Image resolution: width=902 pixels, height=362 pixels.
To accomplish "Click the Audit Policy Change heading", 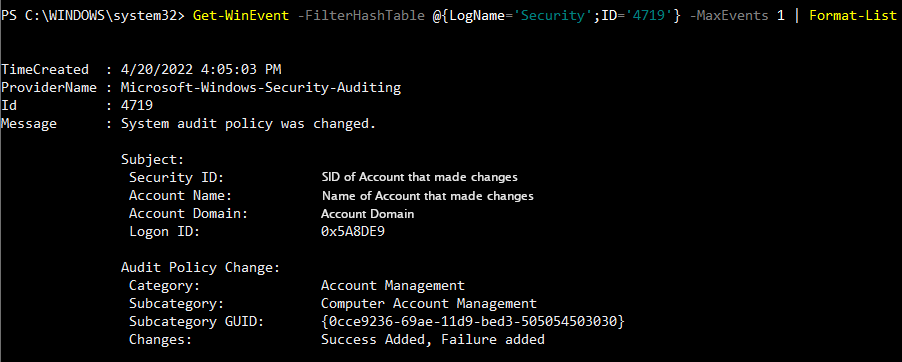I will [x=200, y=268].
